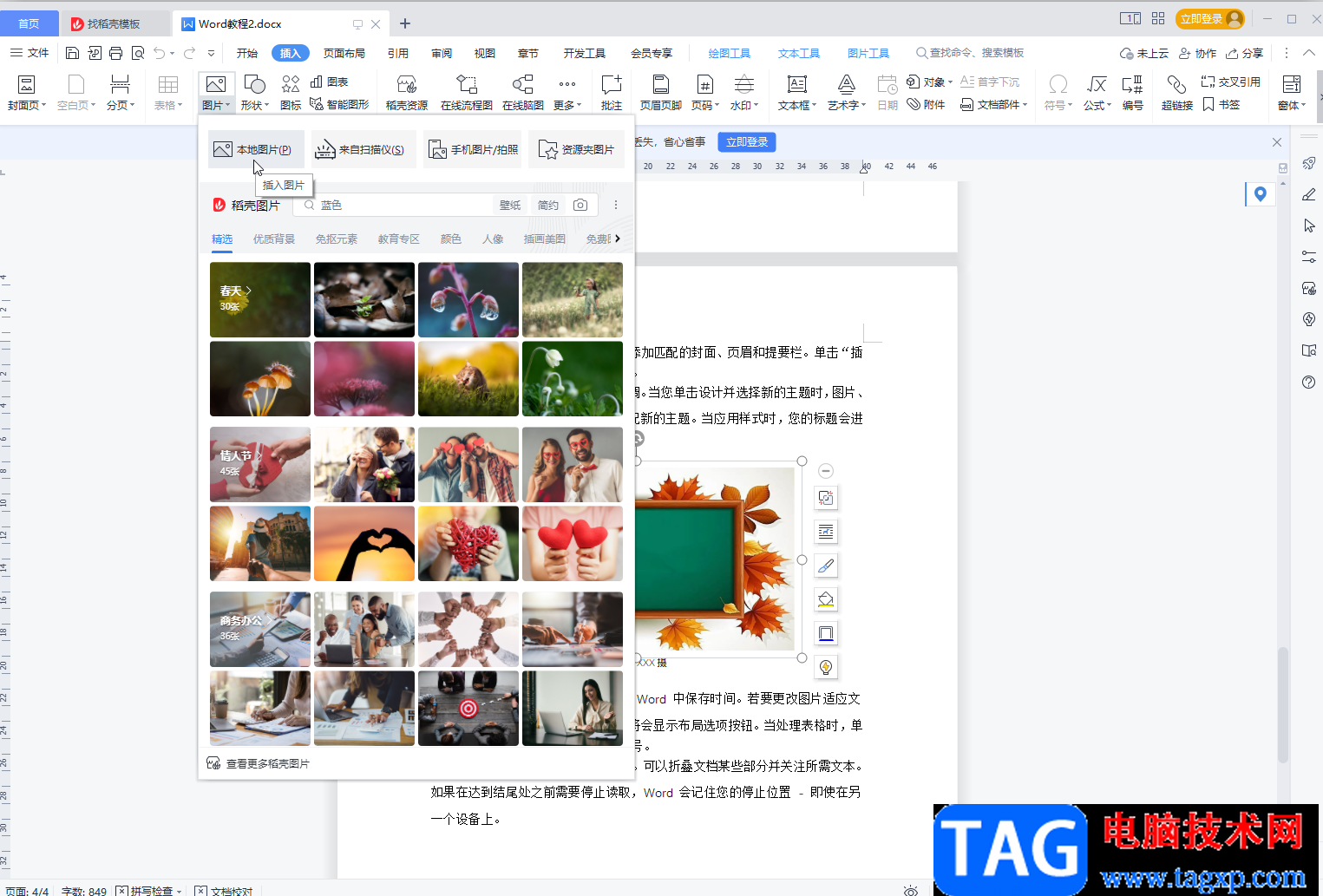Open the 开始 Home ribbon tab
This screenshot has width=1323, height=896.
[x=247, y=53]
